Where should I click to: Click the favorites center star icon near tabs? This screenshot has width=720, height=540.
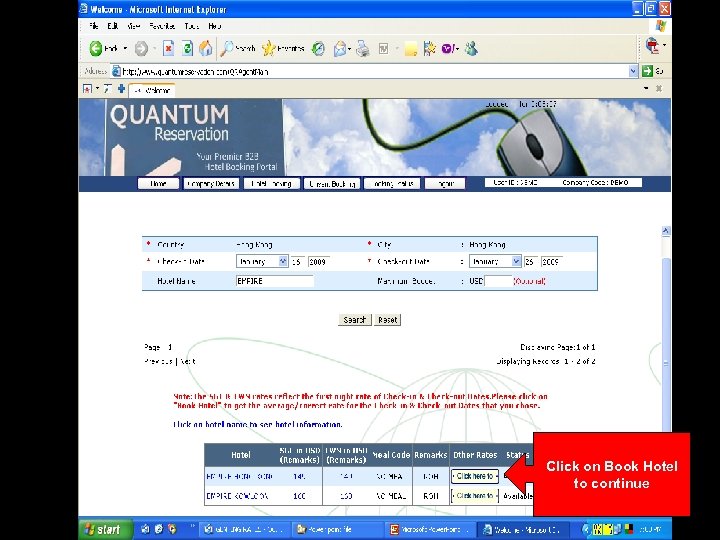(x=87, y=89)
